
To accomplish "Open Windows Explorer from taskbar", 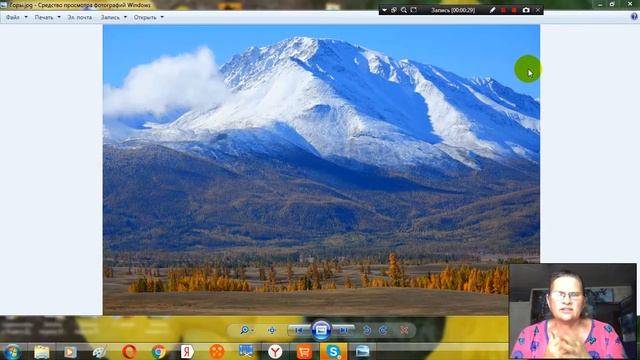I will pyautogui.click(x=42, y=351).
